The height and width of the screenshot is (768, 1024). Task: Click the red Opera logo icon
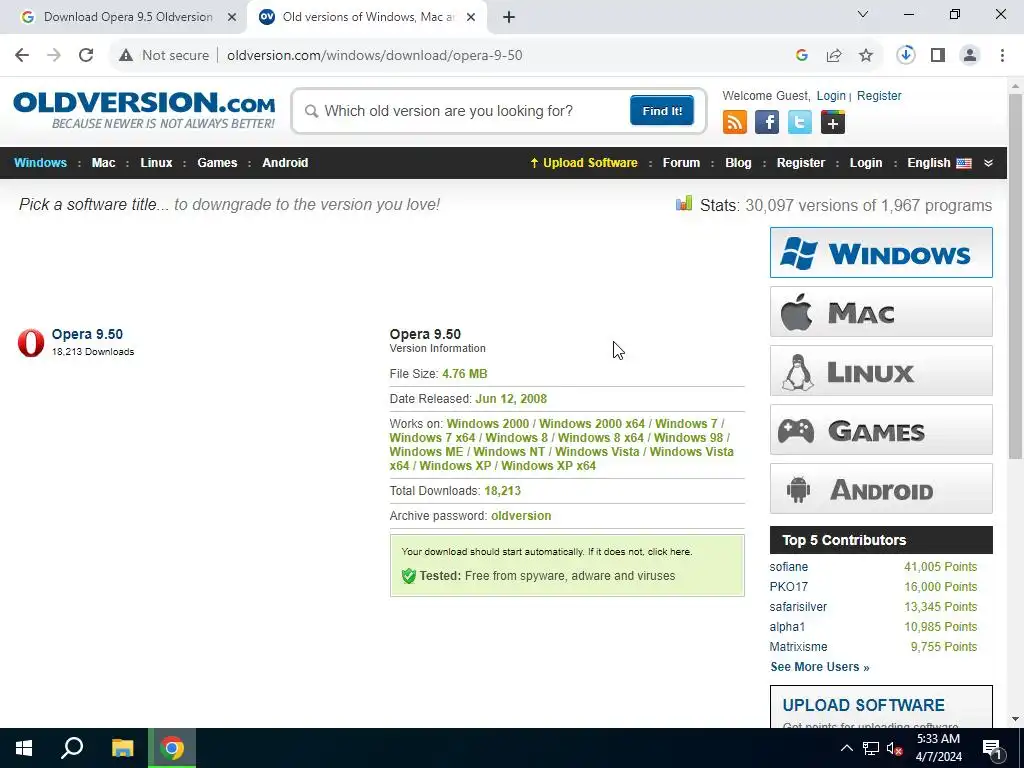point(31,343)
